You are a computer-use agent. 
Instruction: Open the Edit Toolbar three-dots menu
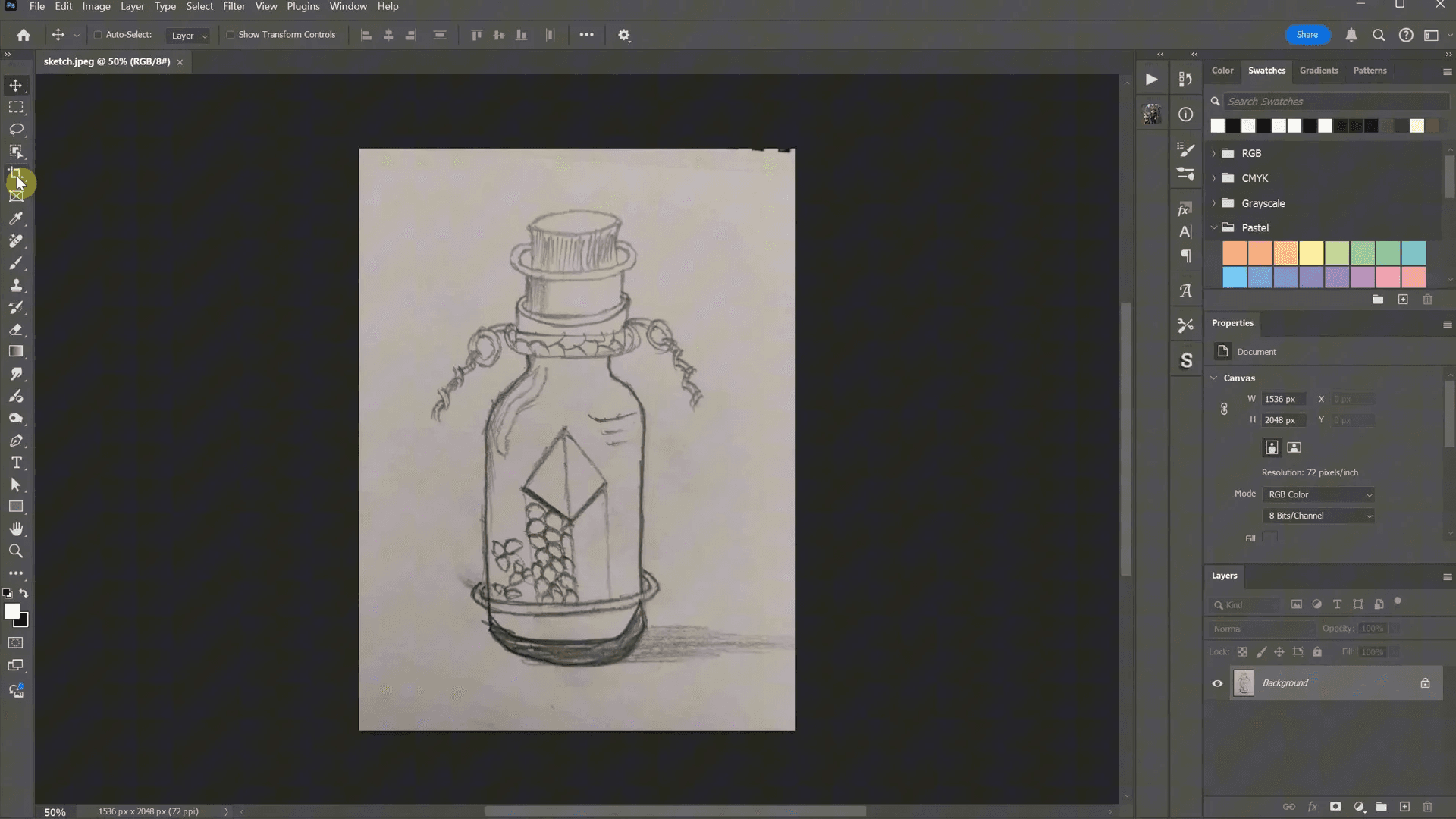[x=16, y=573]
